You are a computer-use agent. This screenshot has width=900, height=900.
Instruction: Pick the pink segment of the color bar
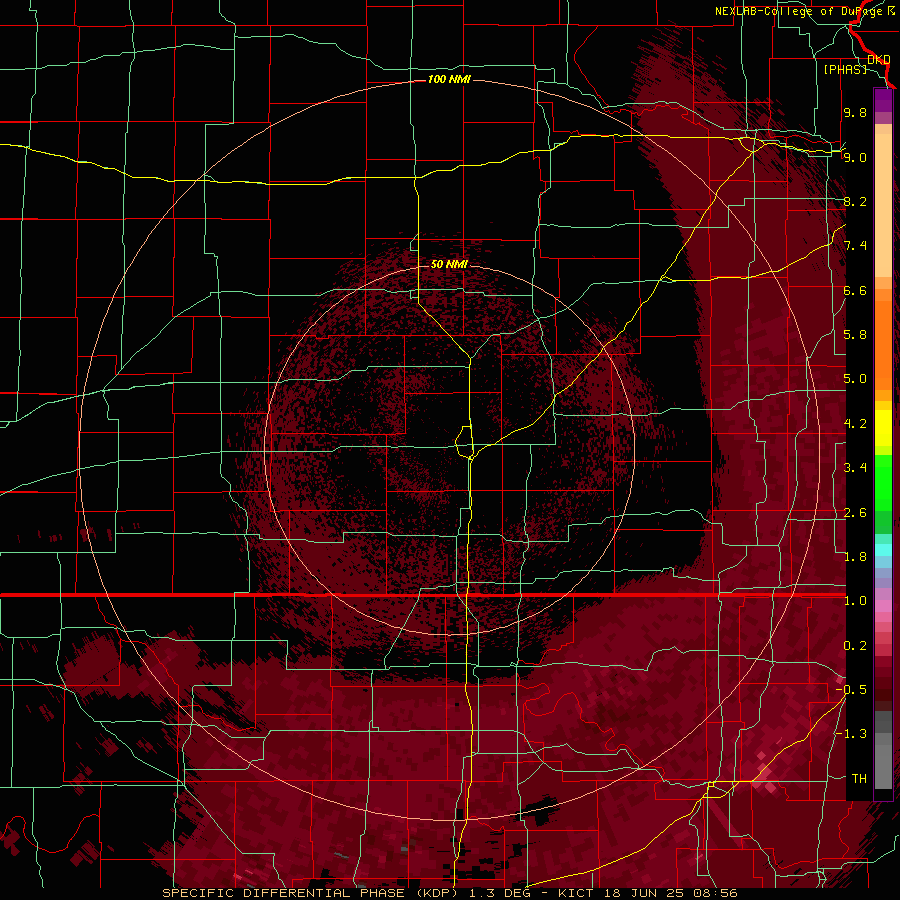(x=883, y=606)
